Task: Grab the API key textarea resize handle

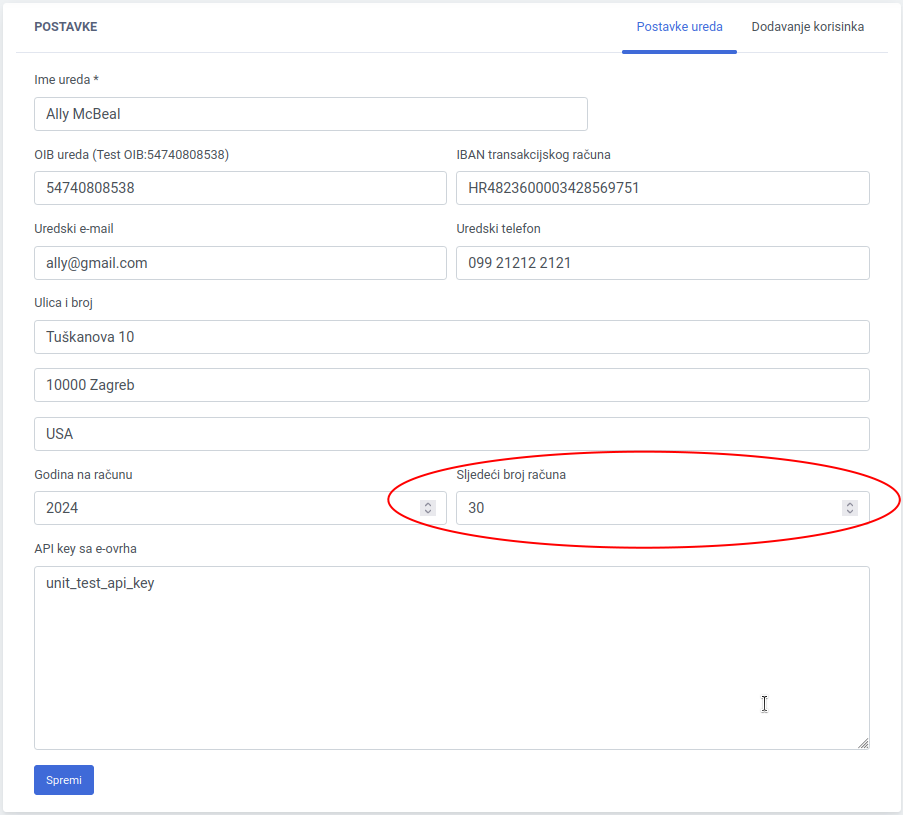Action: [863, 743]
